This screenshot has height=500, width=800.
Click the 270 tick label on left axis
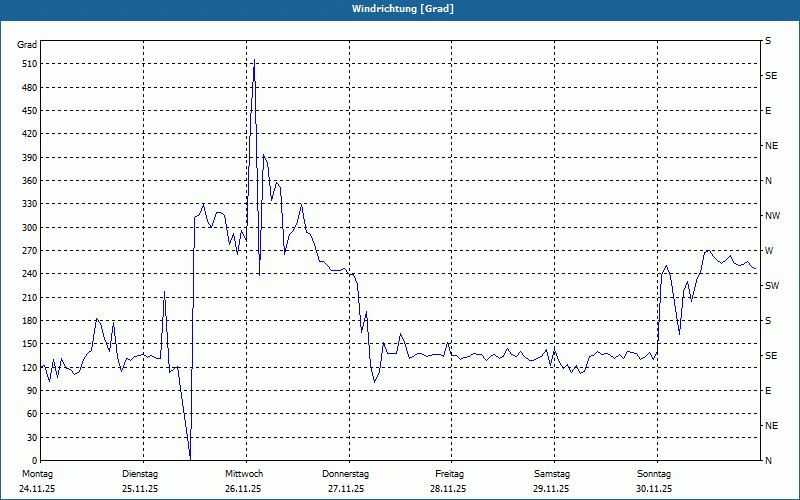point(28,251)
